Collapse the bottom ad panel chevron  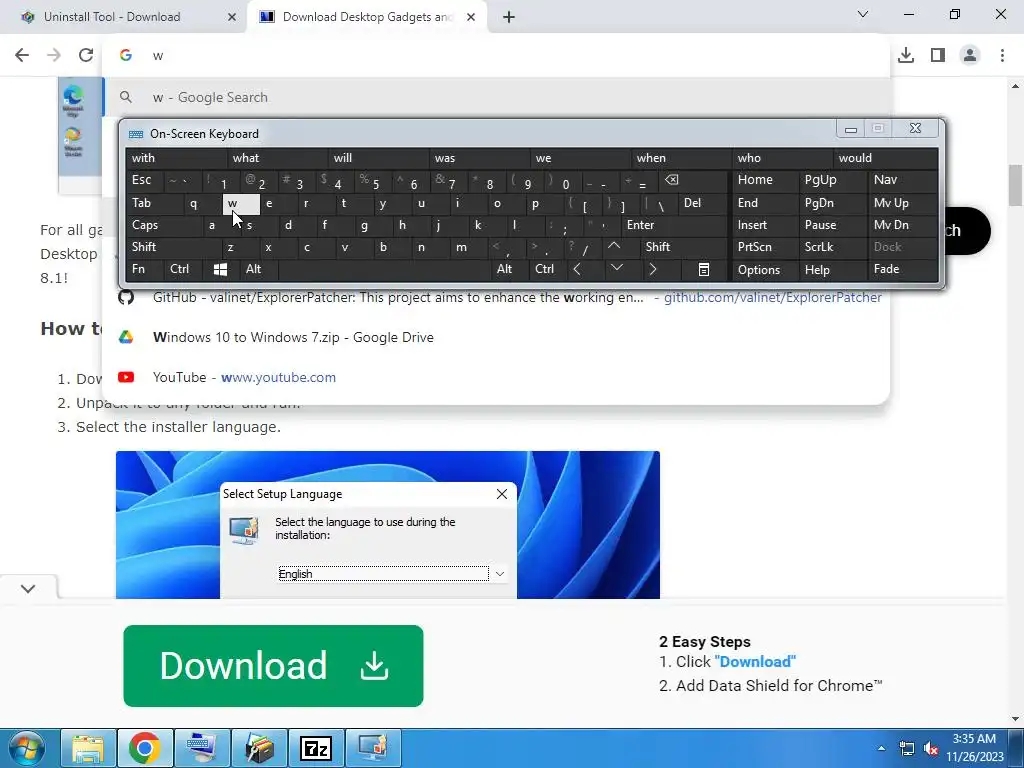click(28, 588)
